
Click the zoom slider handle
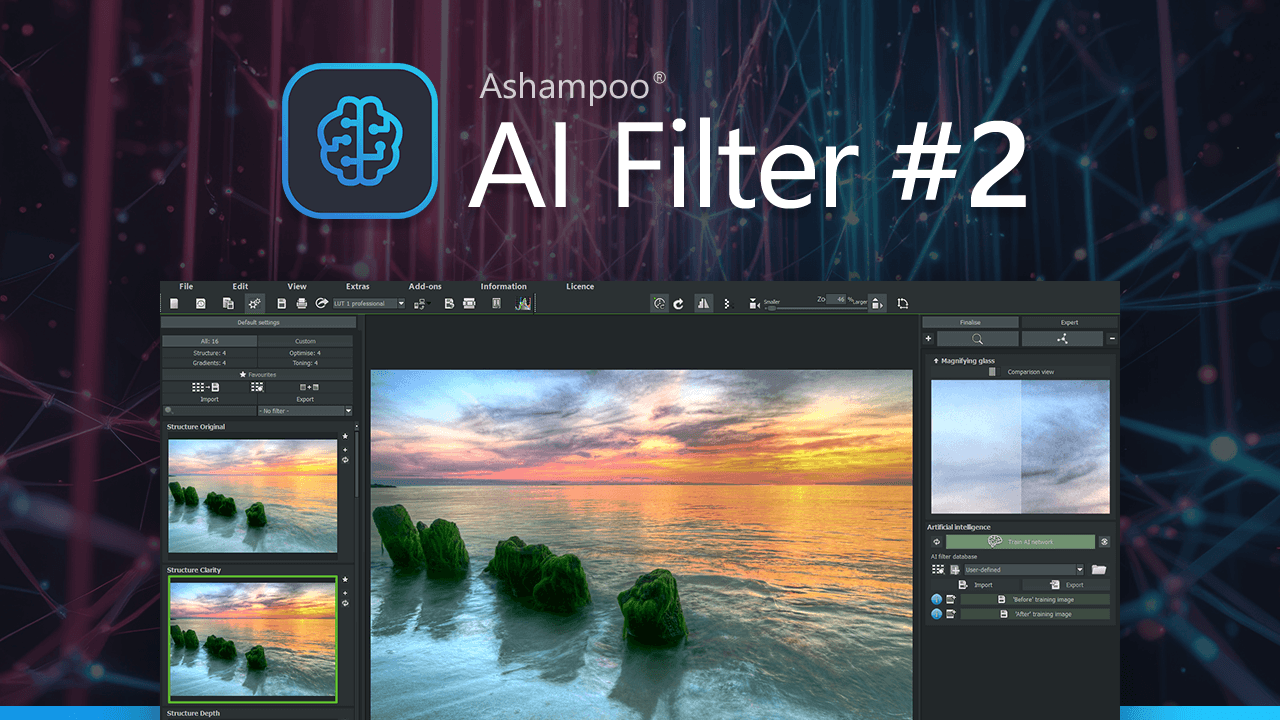tap(771, 308)
